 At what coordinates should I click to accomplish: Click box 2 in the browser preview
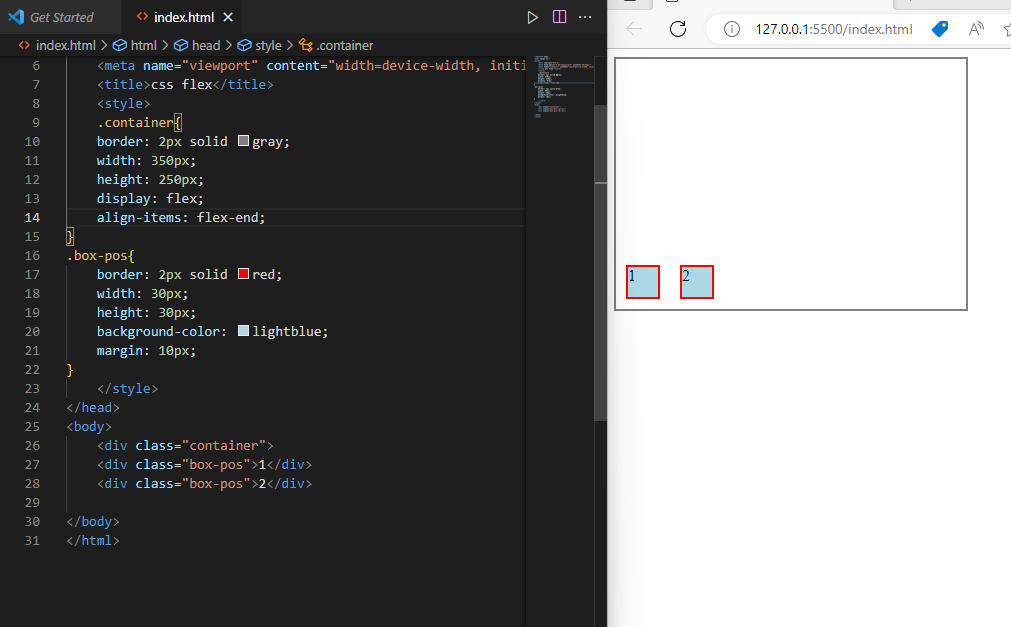tap(697, 282)
